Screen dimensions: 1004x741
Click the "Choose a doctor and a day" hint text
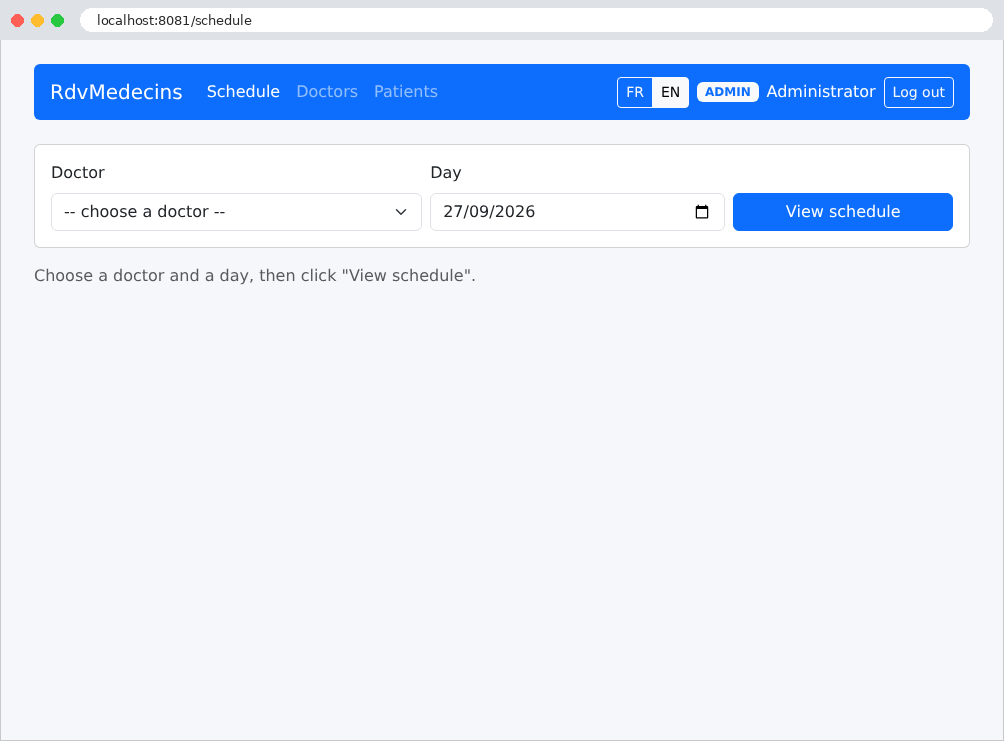[x=255, y=275]
